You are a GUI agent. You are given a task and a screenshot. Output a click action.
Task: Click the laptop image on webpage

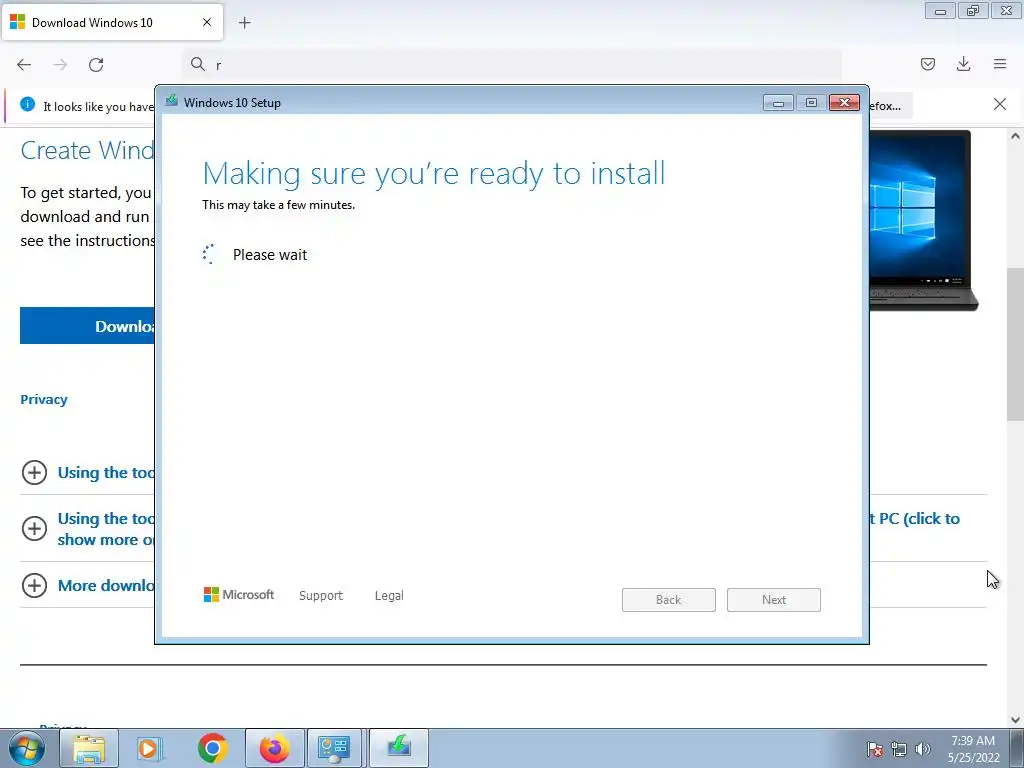(922, 221)
